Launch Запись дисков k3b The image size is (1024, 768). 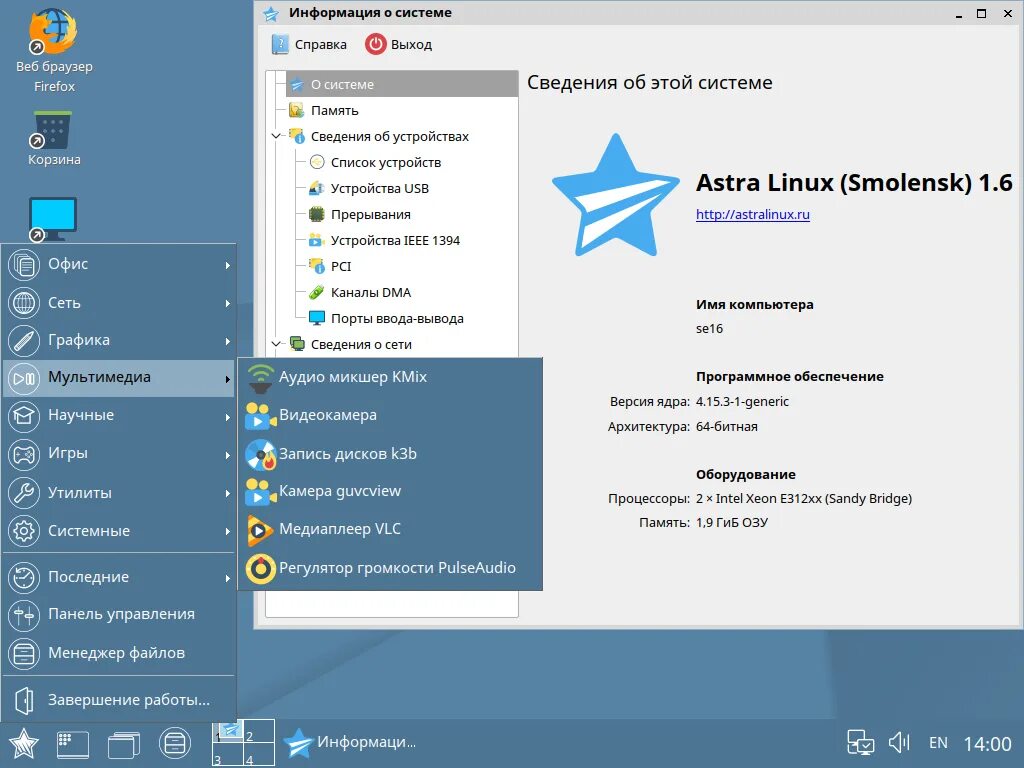[391, 454]
